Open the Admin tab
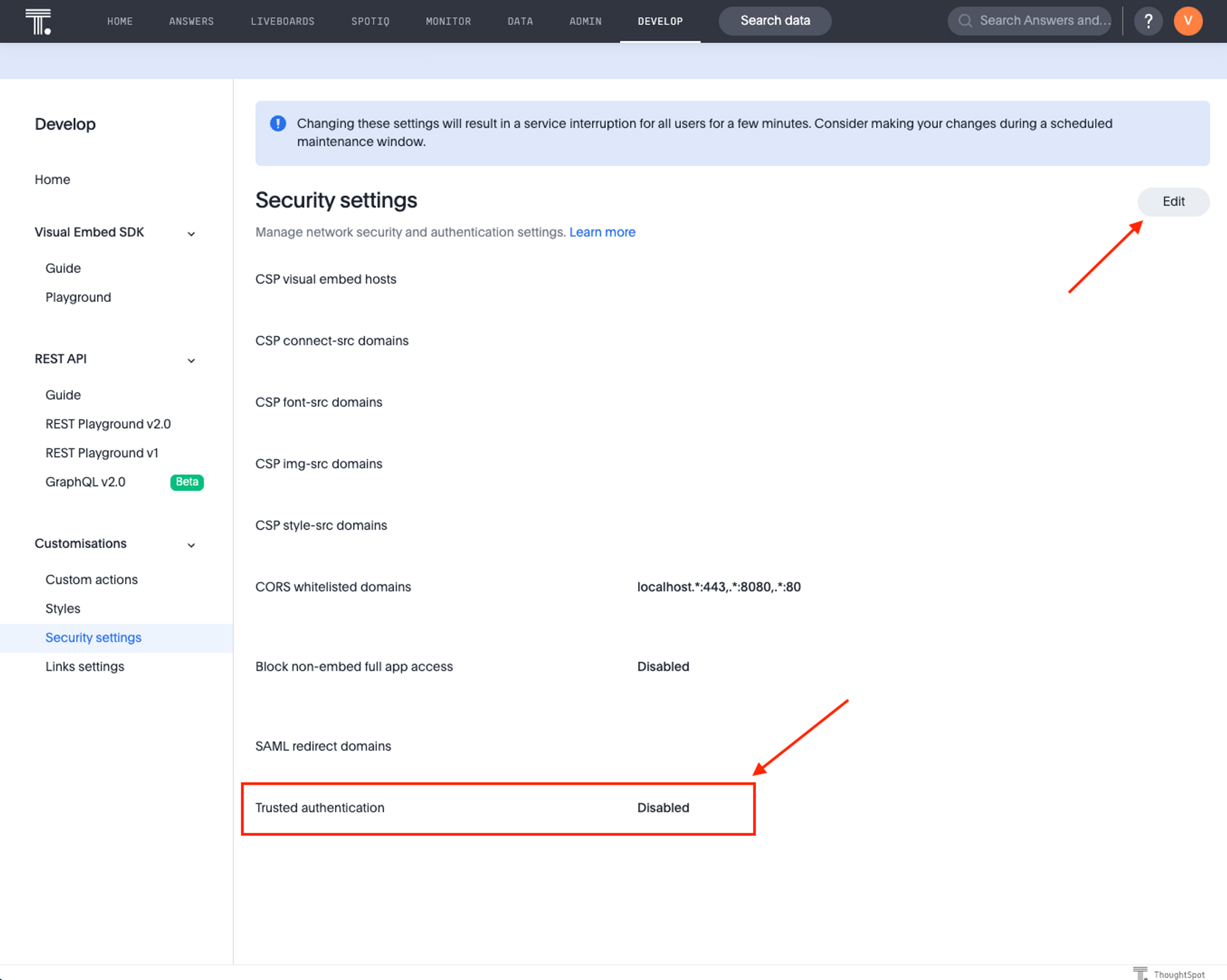 585,21
